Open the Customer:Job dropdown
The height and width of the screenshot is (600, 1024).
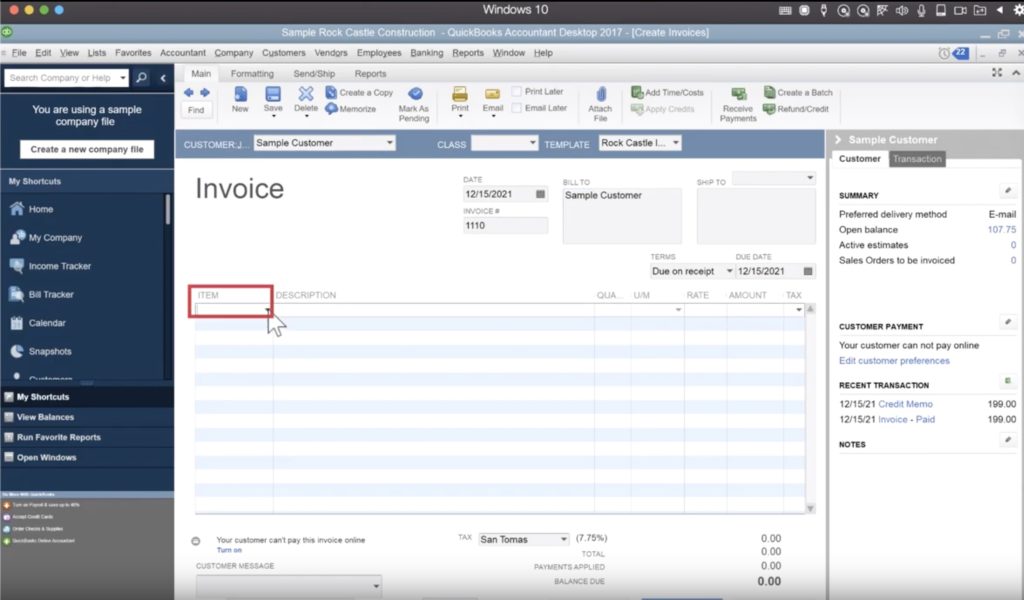coord(389,143)
